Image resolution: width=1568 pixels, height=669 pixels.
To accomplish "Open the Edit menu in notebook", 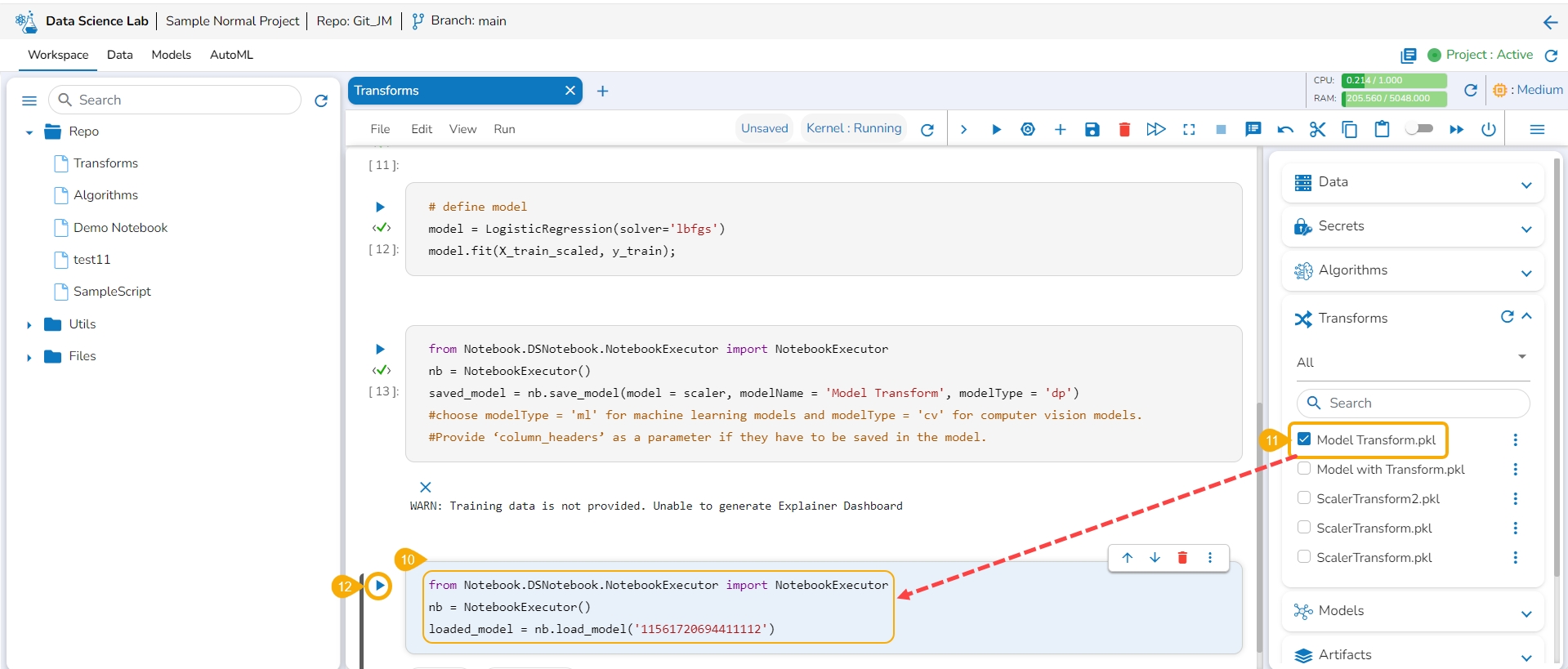I will point(422,129).
